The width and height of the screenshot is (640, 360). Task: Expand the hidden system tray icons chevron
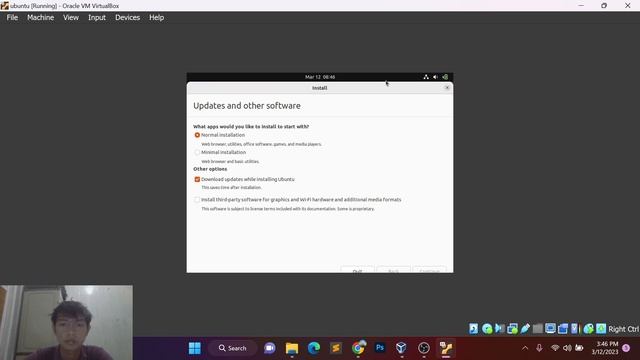pos(525,348)
